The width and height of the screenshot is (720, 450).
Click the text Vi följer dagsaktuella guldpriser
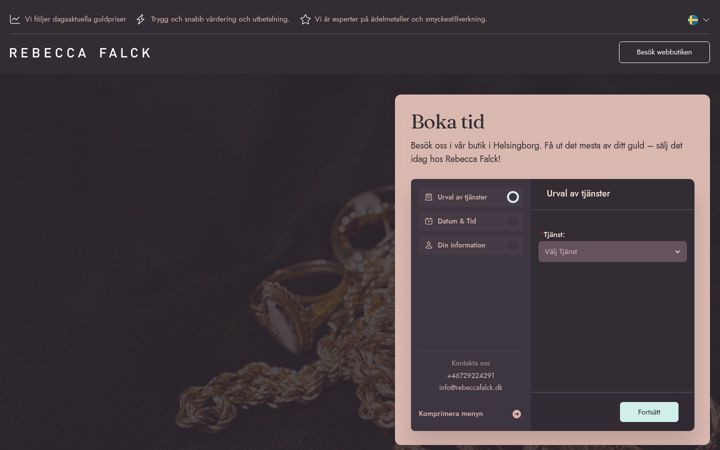(x=75, y=19)
